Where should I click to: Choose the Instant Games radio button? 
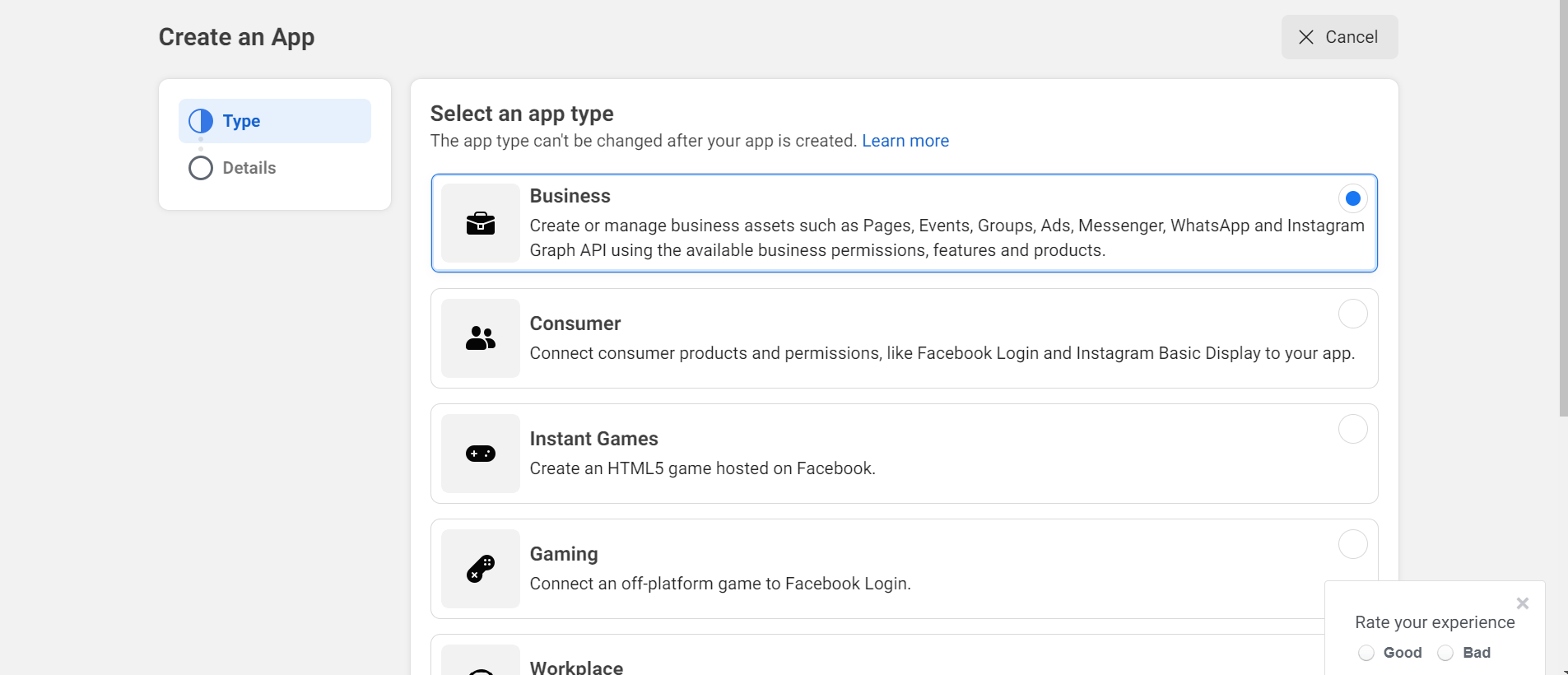[x=1353, y=429]
